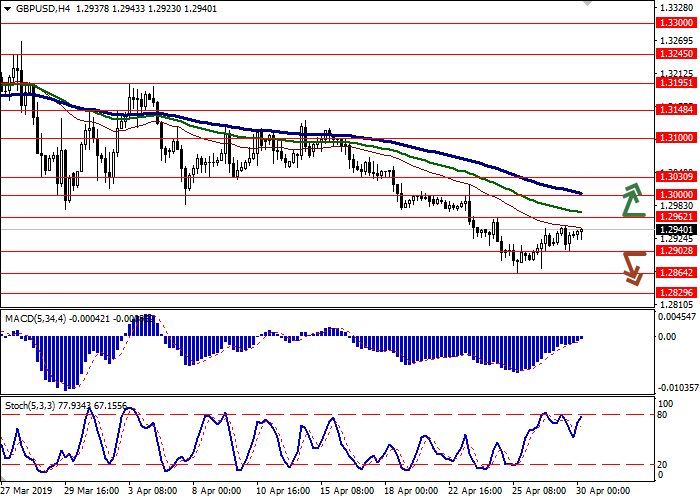Viewport: 700px width, 500px height.
Task: Click the black current price 1.29401 label
Action: point(672,229)
